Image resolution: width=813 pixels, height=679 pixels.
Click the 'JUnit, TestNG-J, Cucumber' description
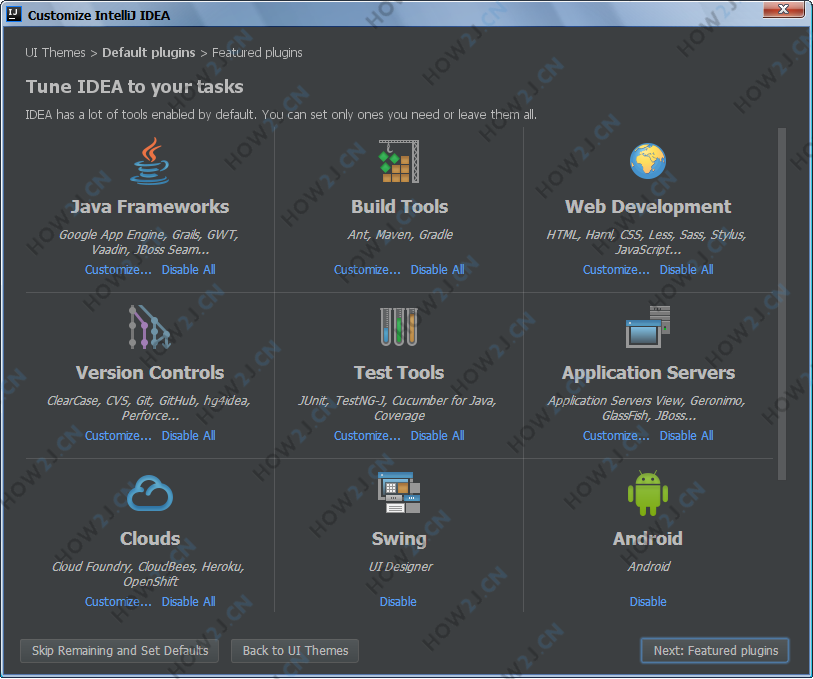click(398, 408)
